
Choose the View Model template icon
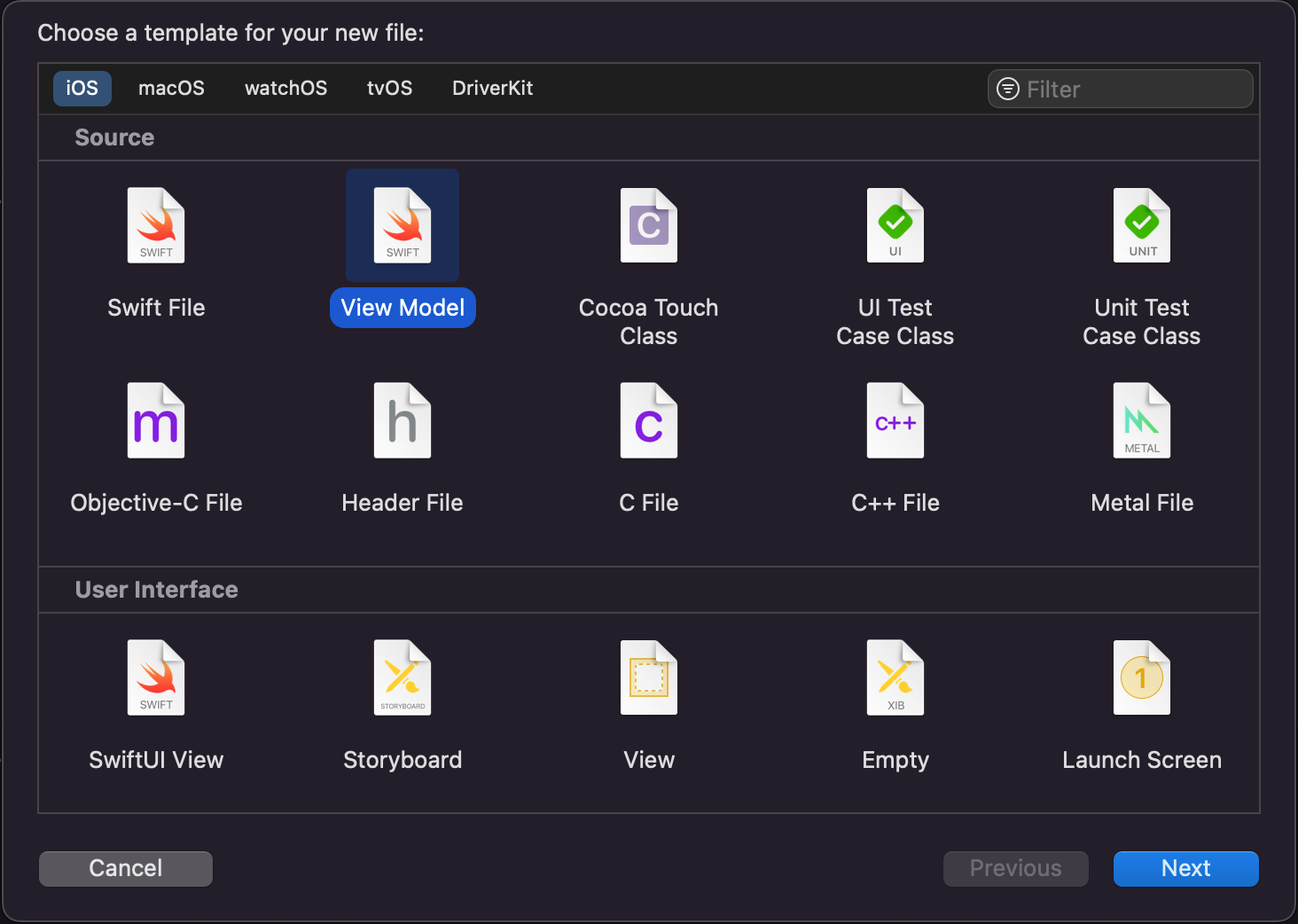[x=403, y=225]
